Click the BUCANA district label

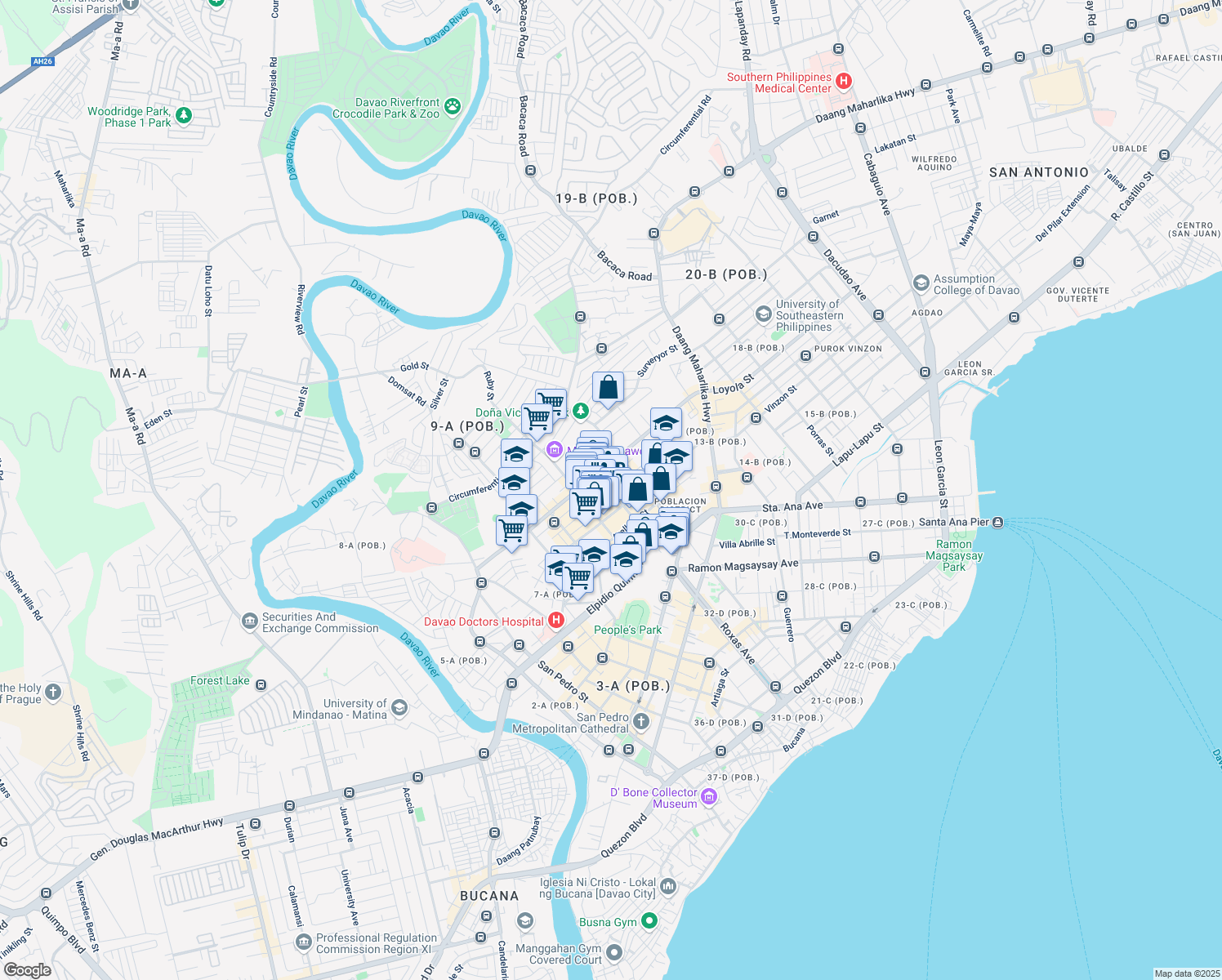(489, 896)
